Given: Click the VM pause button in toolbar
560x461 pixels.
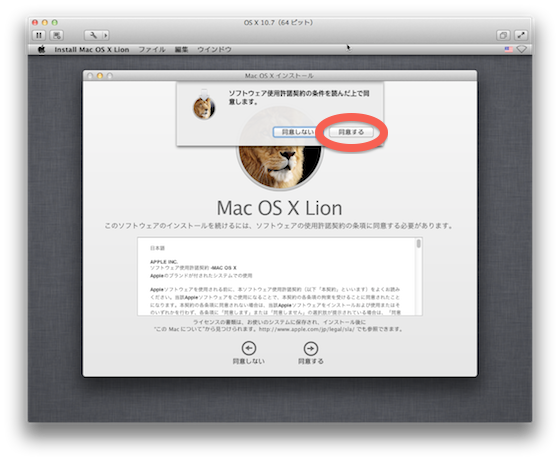Looking at the screenshot, I should pos(39,35).
